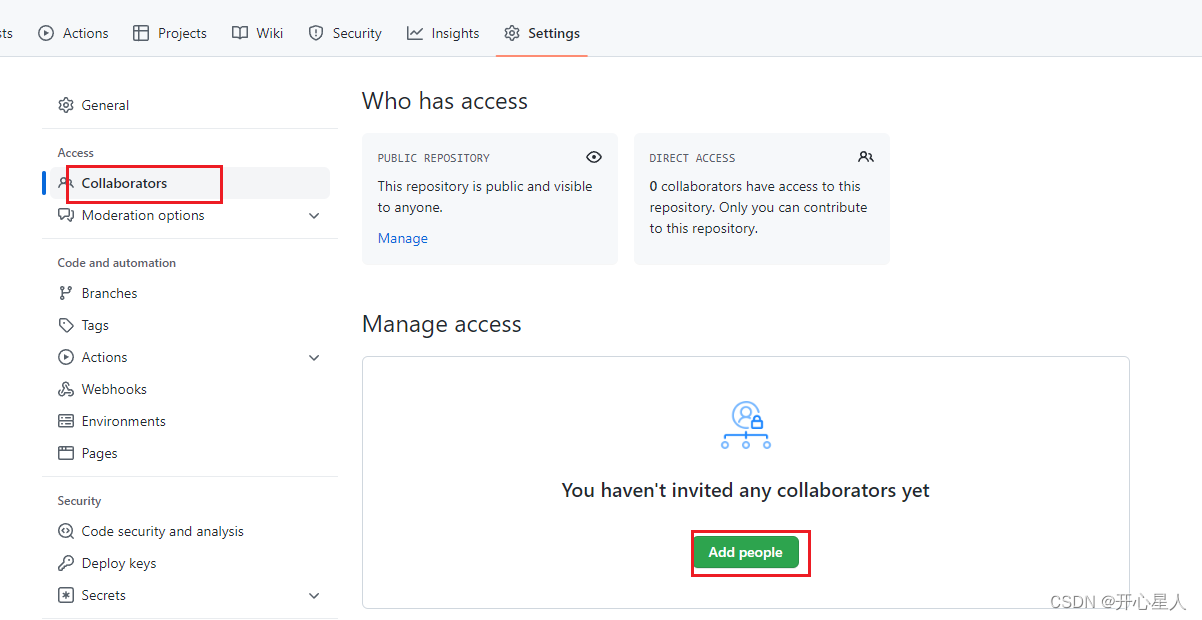Open Webhooks settings
1202x620 pixels.
pyautogui.click(x=190, y=389)
